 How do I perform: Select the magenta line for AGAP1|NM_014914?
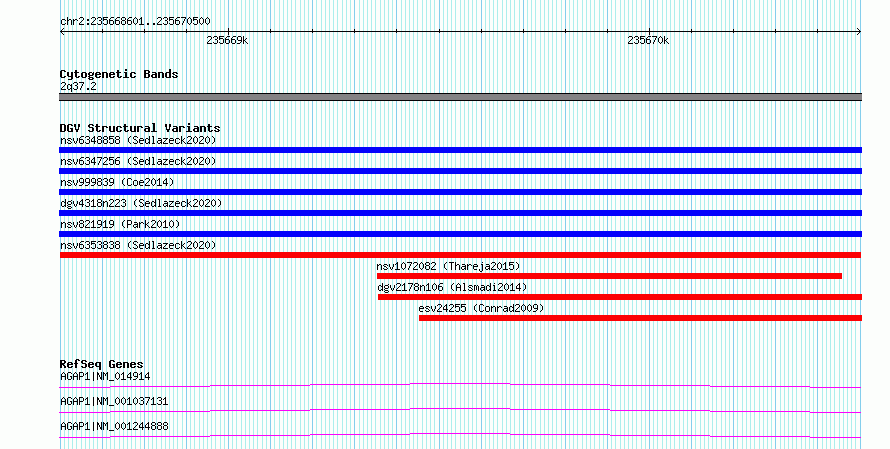pyautogui.click(x=460, y=386)
